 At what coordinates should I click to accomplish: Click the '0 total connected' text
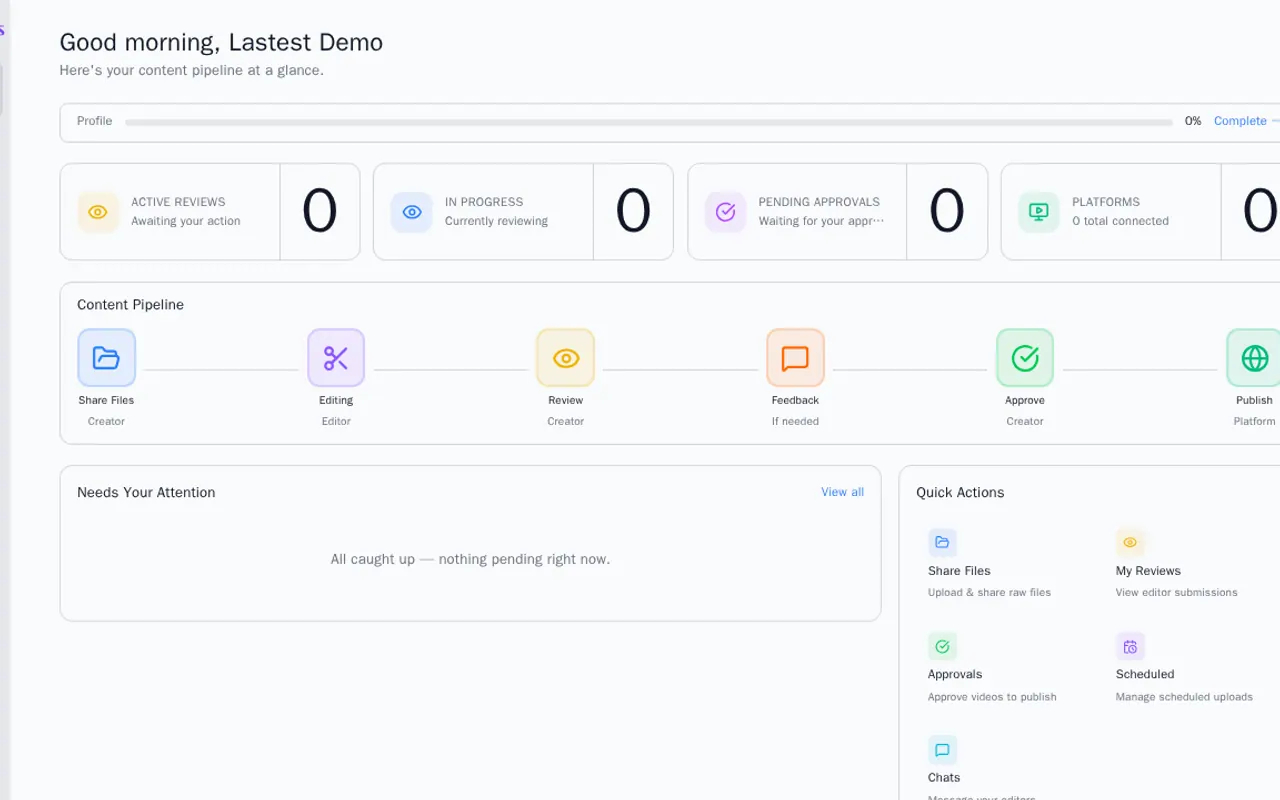(x=1120, y=221)
